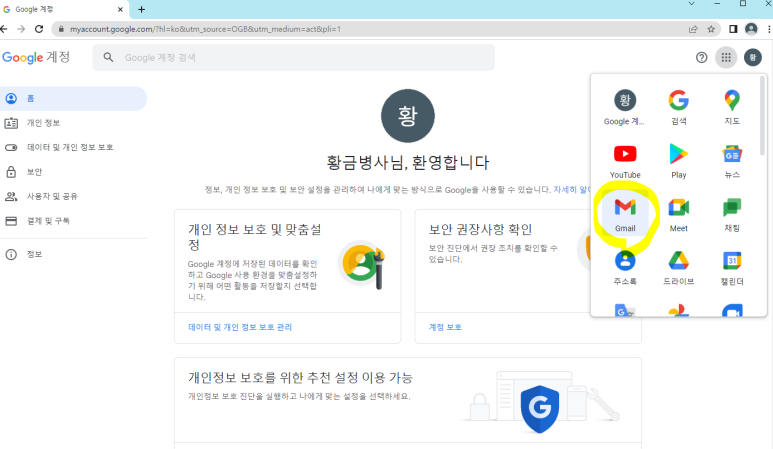Close the Google 계정 tab
The width and height of the screenshot is (773, 449).
(x=120, y=9)
